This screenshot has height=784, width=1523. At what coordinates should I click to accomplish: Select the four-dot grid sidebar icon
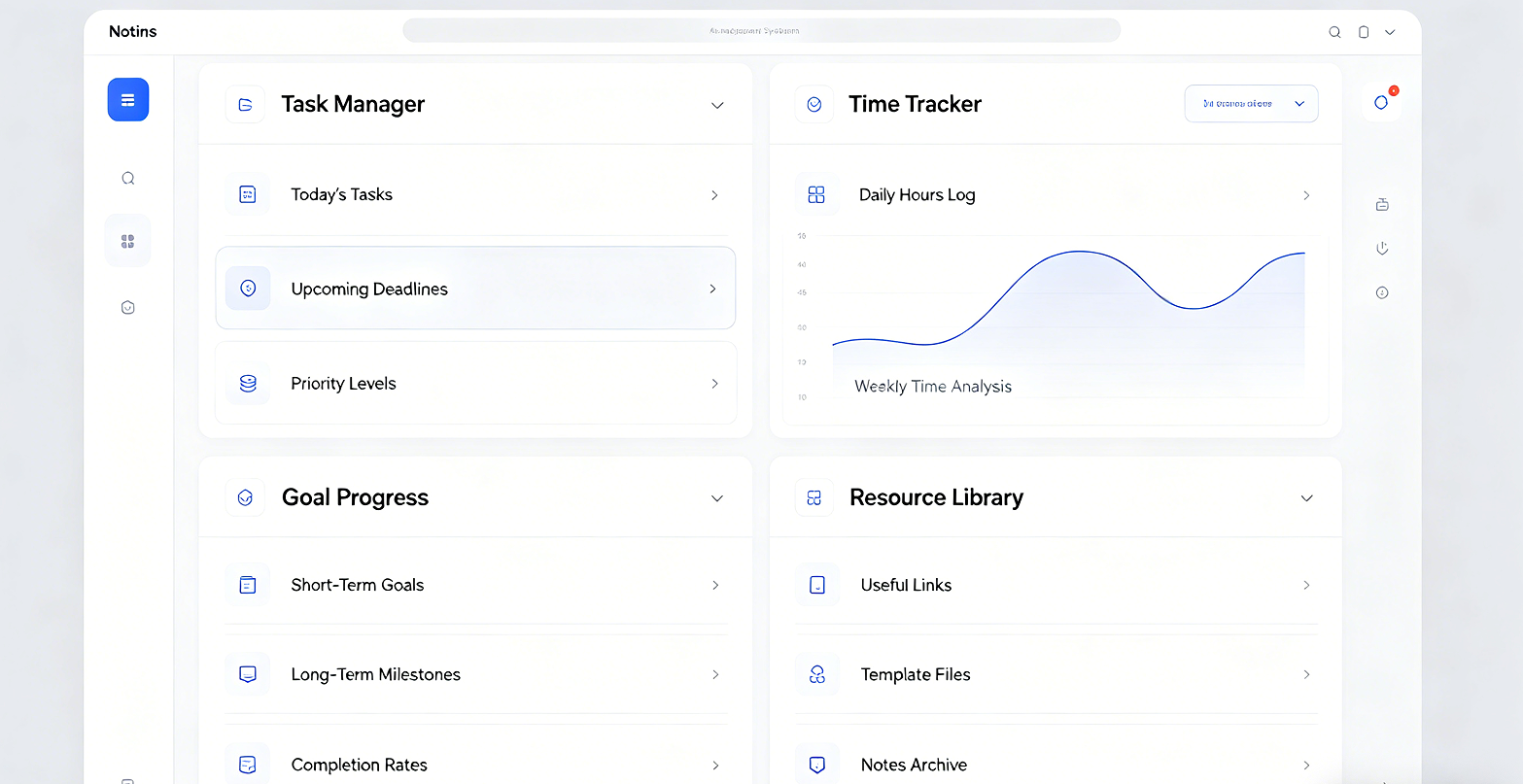pos(127,241)
